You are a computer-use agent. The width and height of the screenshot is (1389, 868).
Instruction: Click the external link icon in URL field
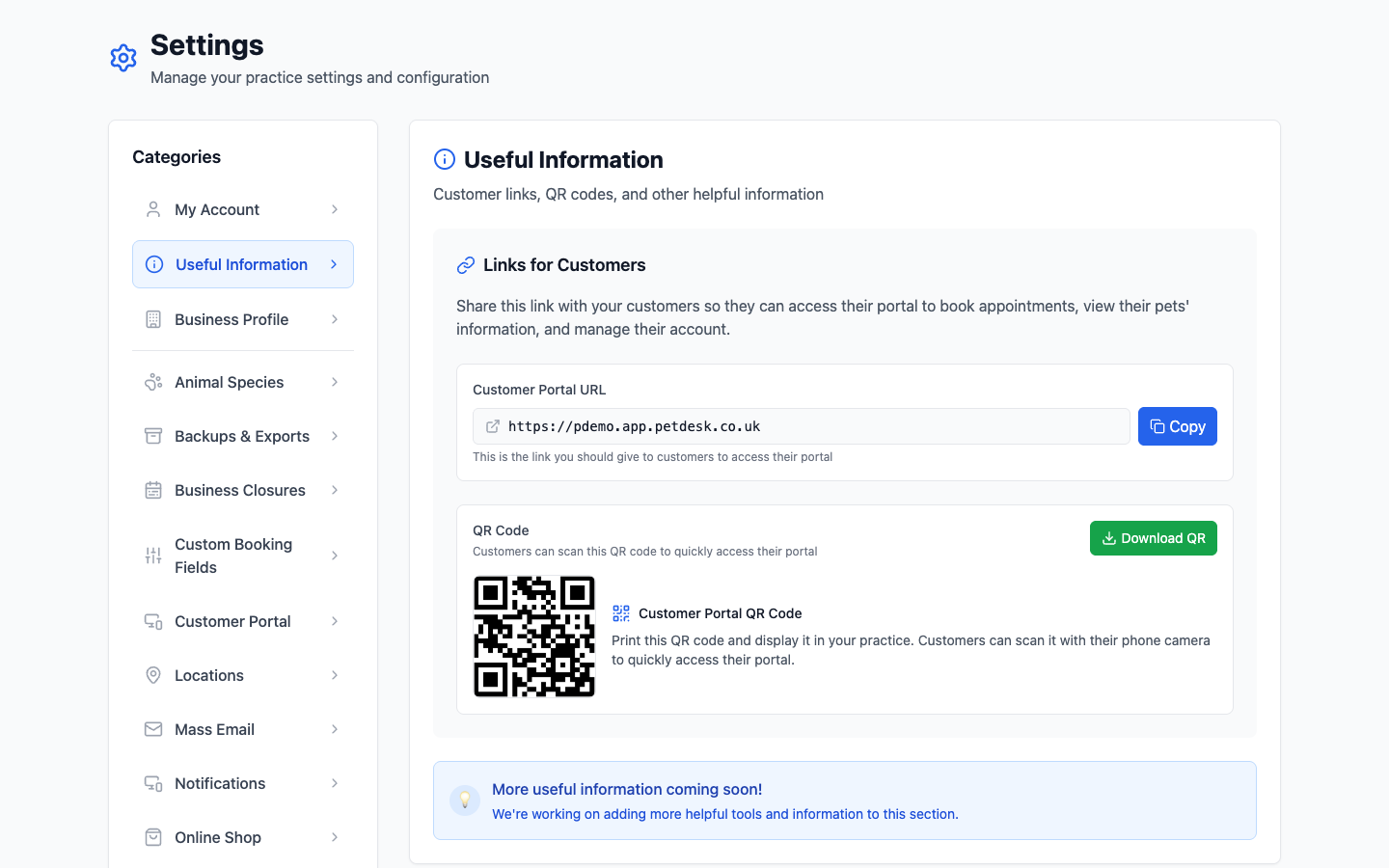(493, 426)
